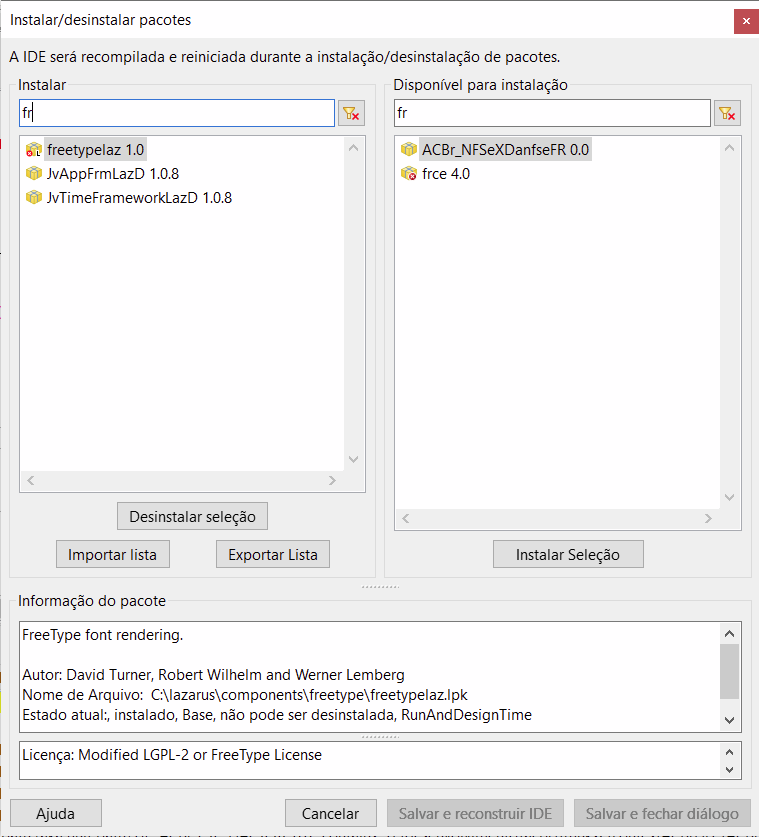The image size is (759, 837).
Task: Click license box scroll up arrow
Action: pyautogui.click(x=729, y=752)
